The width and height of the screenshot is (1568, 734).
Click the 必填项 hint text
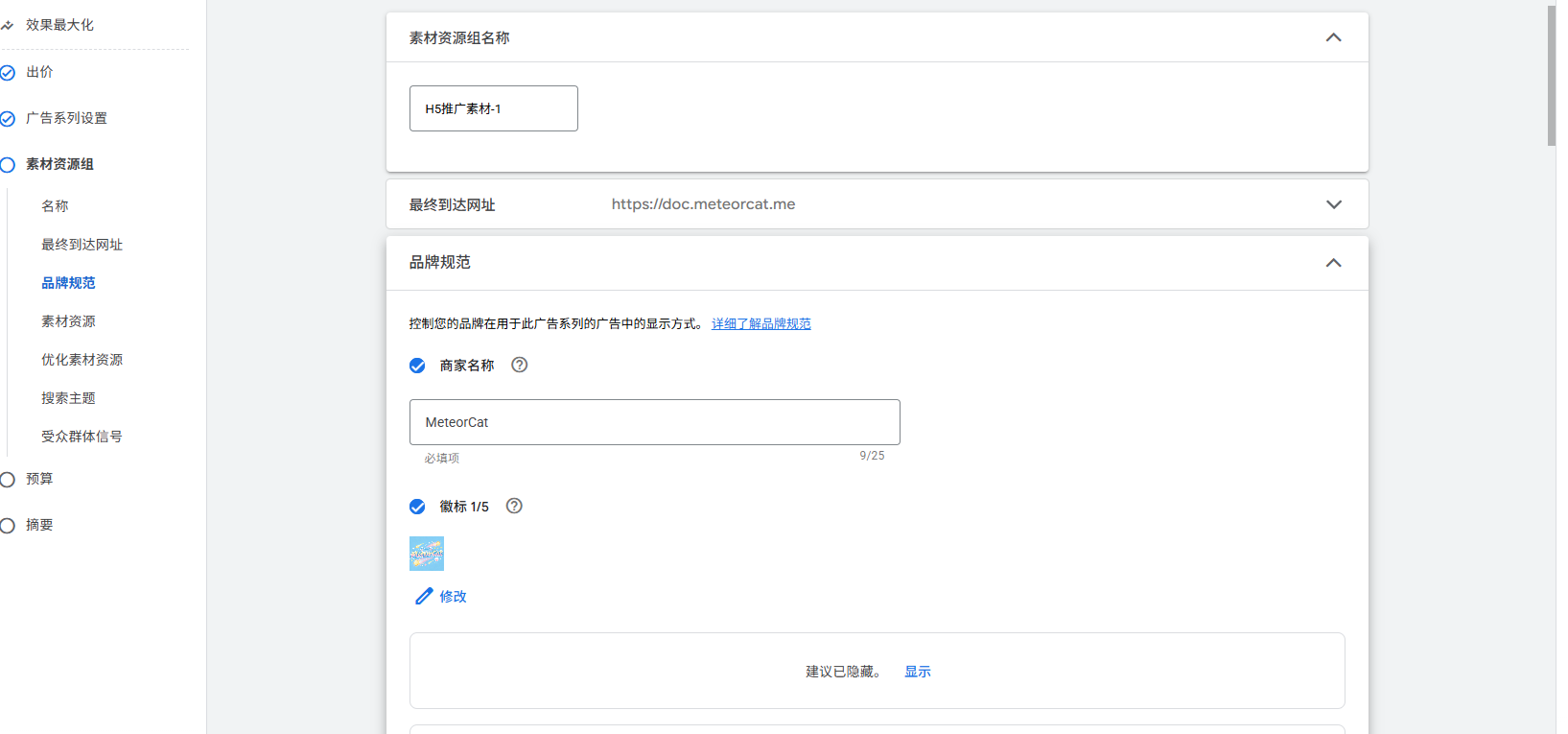point(442,459)
